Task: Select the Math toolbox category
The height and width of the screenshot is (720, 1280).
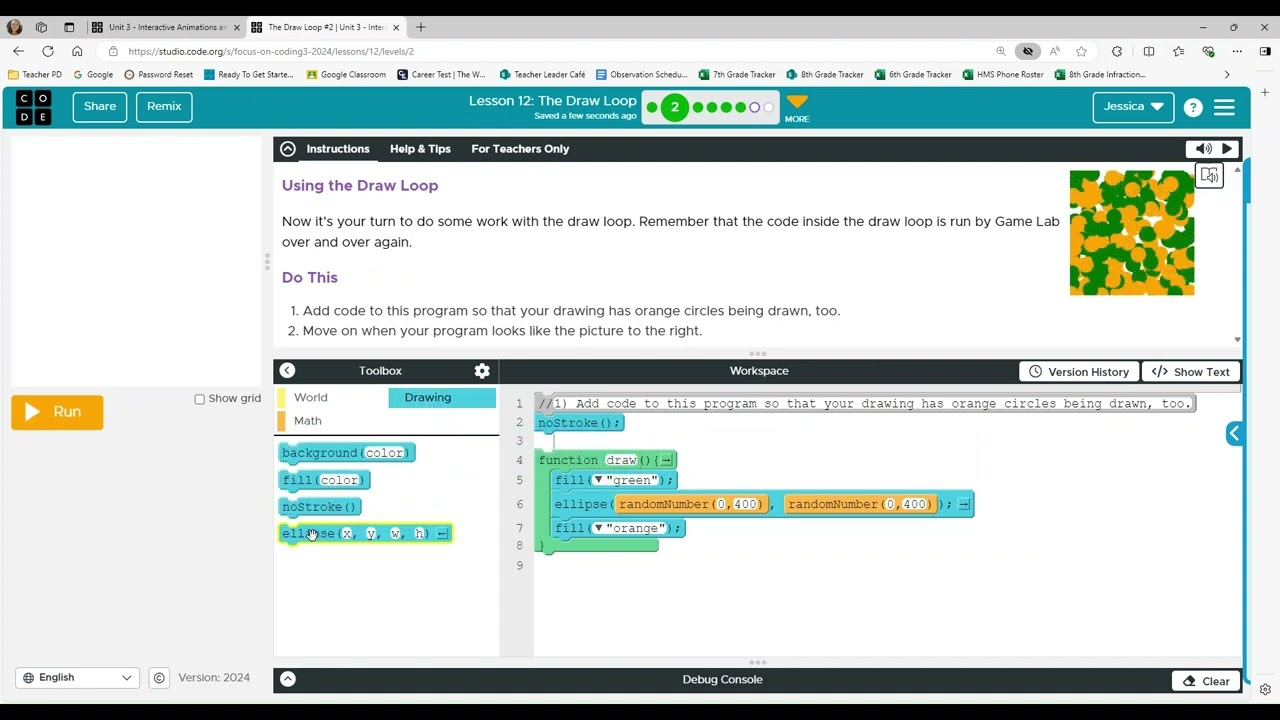Action: (330, 421)
